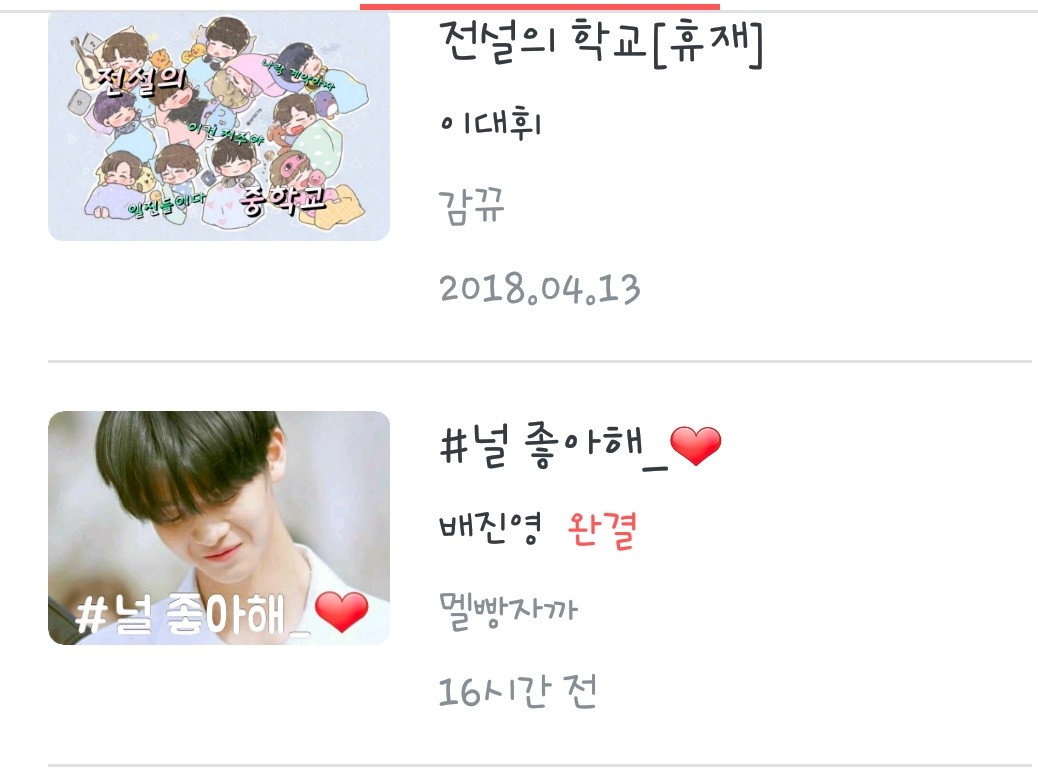Image resolution: width=1038 pixels, height=779 pixels.
Task: Open the 전설의 학교 cartoon cover thumbnail
Action: pos(218,126)
